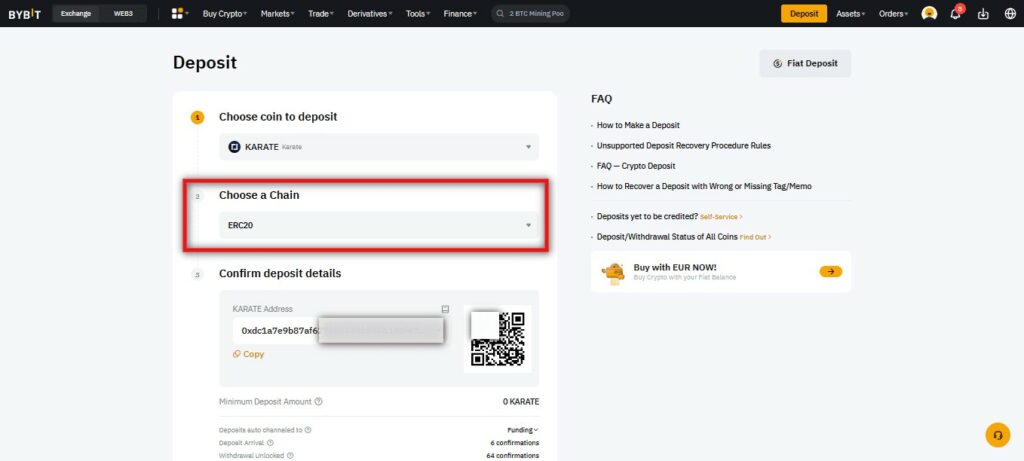Click the search magnifier icon
This screenshot has width=1024, height=461.
point(500,14)
